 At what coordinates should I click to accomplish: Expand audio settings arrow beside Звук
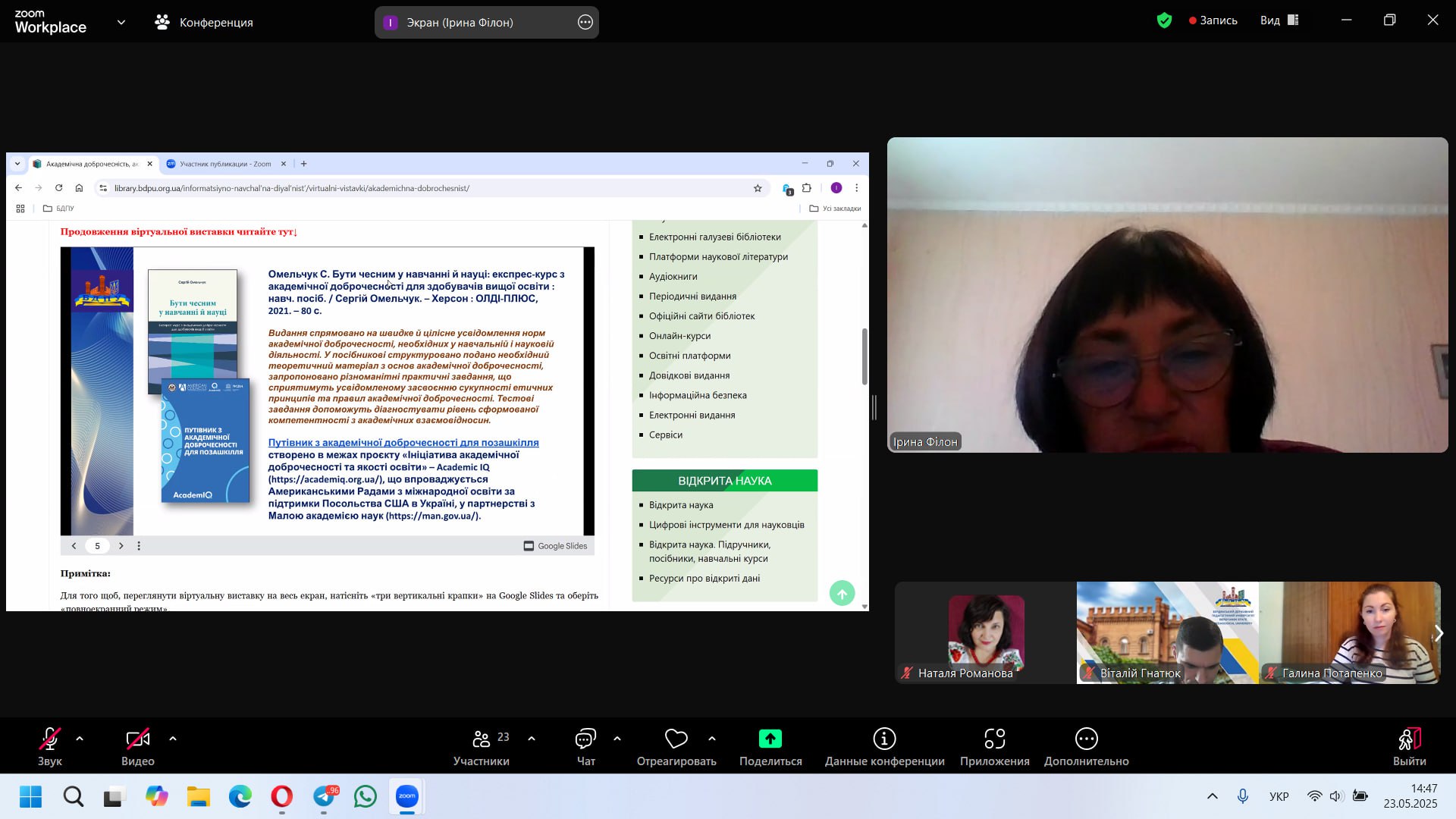(x=80, y=739)
